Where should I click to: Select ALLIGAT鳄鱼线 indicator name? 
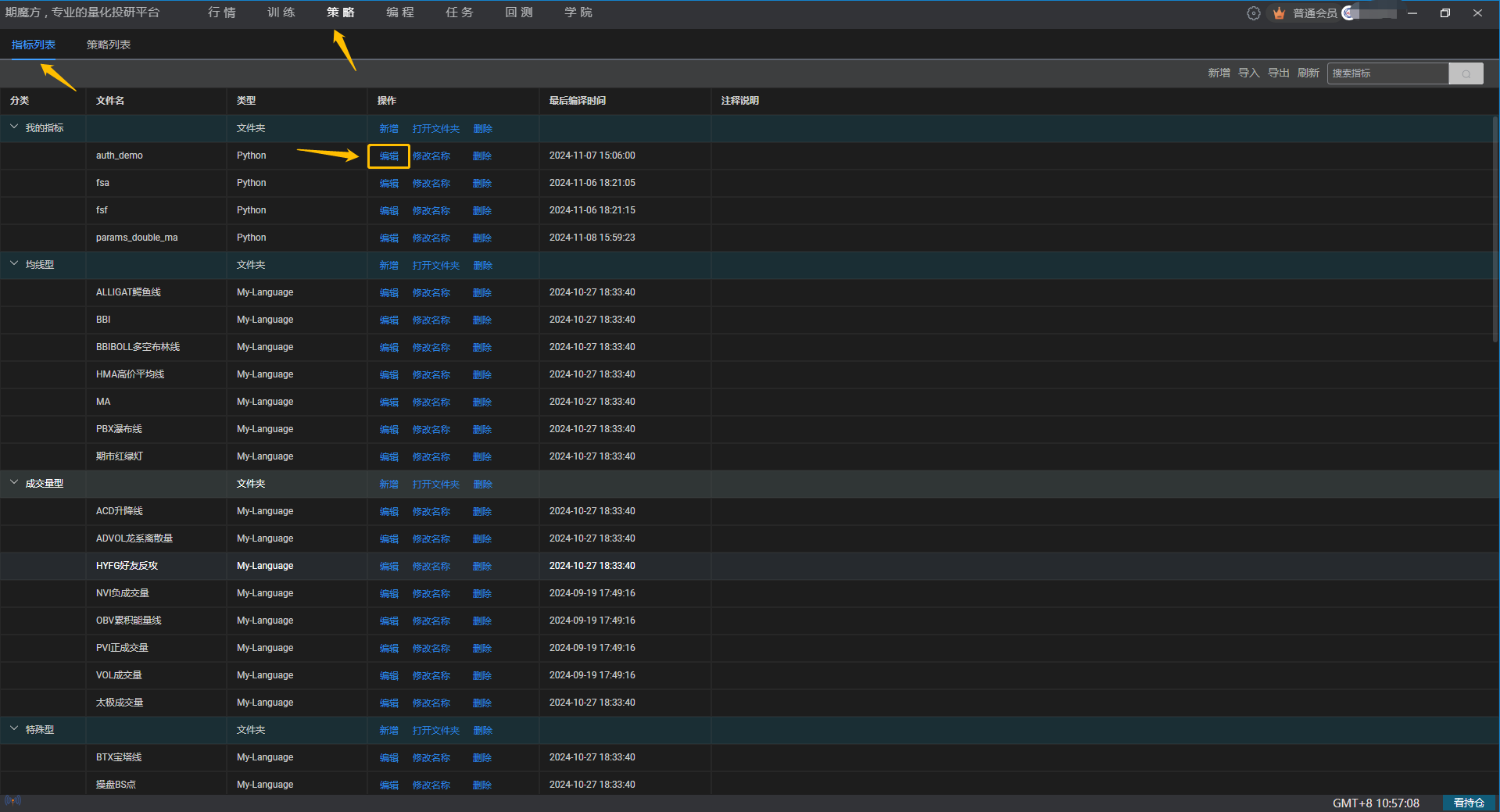[x=128, y=292]
